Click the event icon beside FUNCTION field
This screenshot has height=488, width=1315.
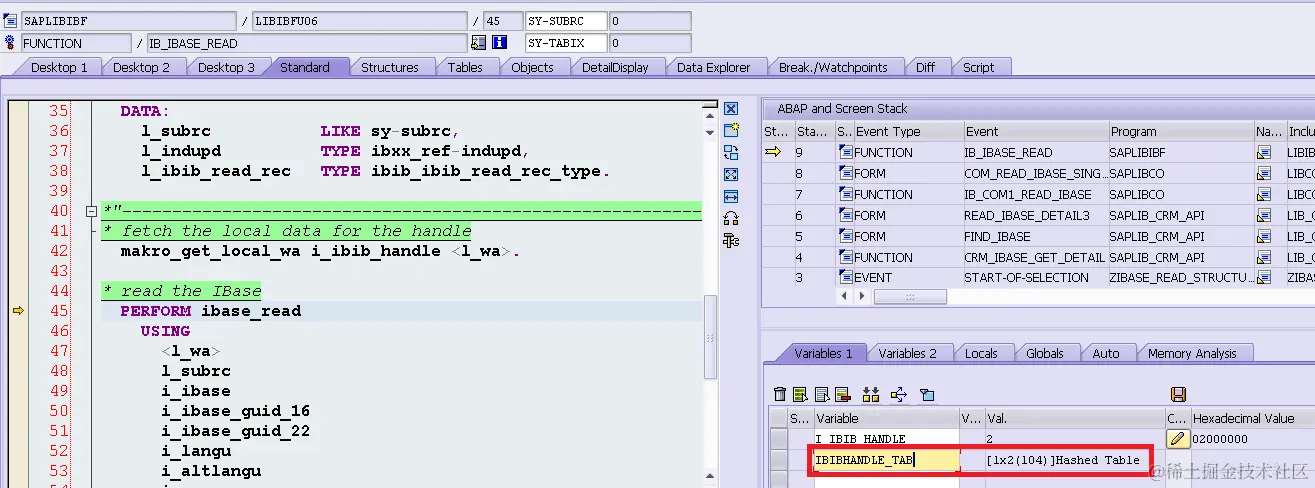click(10, 43)
